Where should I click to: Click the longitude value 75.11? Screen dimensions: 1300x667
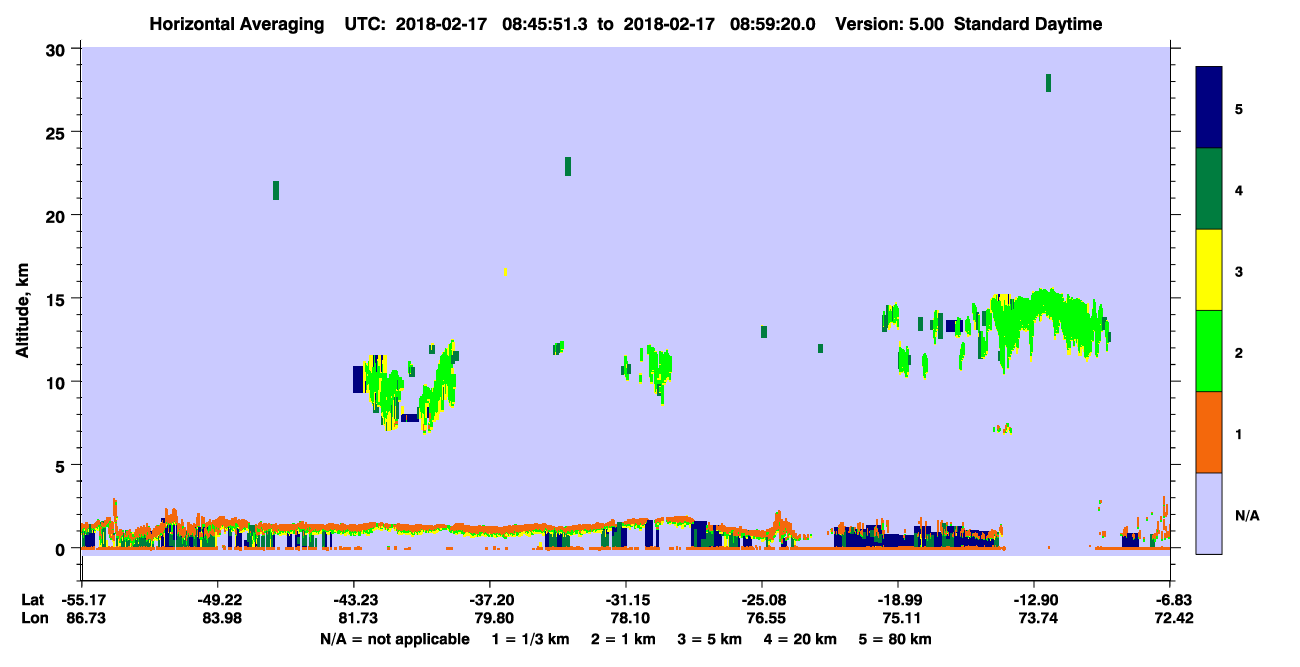point(900,618)
